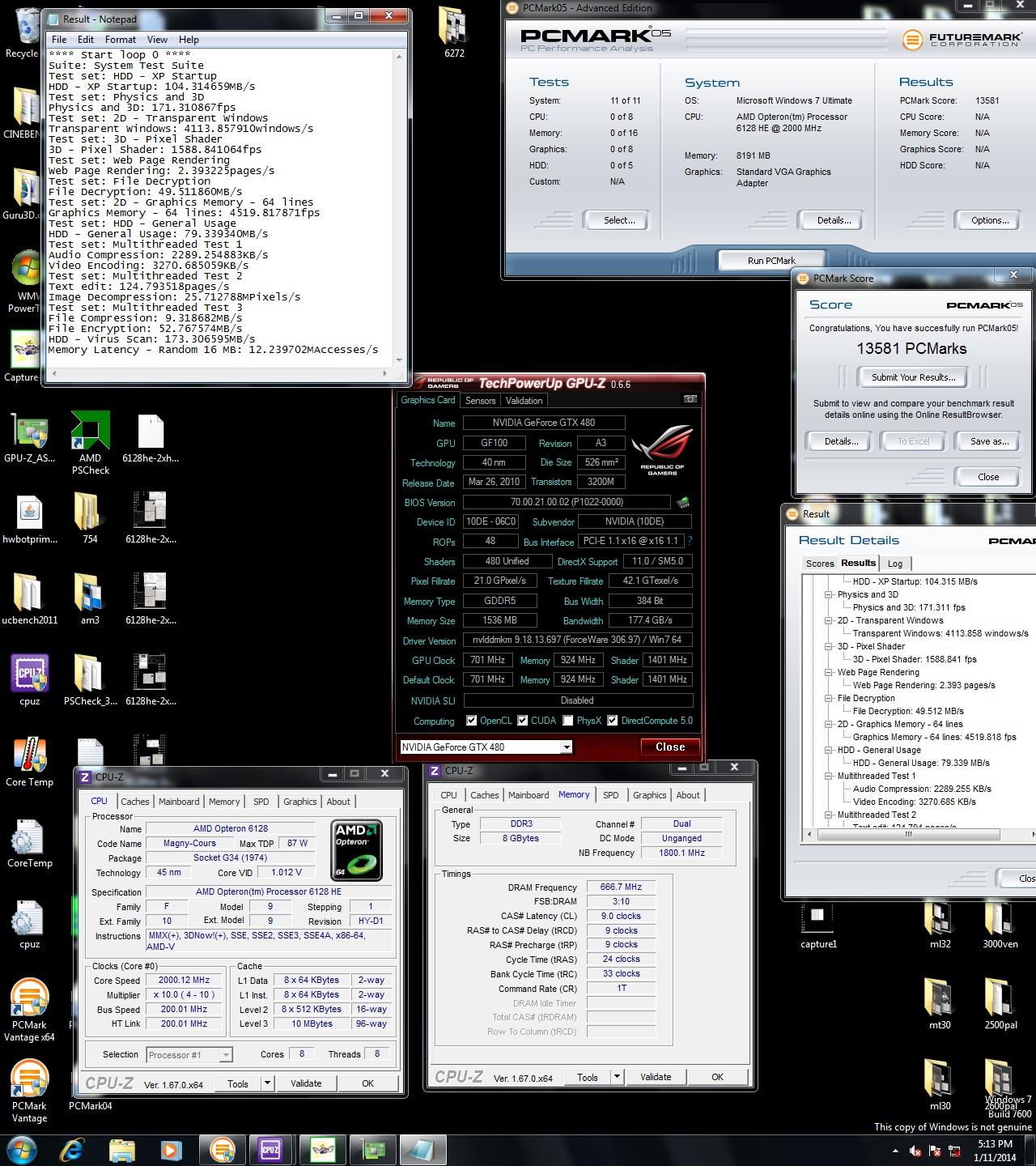
Task: Collapse the Physics and 3D tree node
Action: (829, 594)
